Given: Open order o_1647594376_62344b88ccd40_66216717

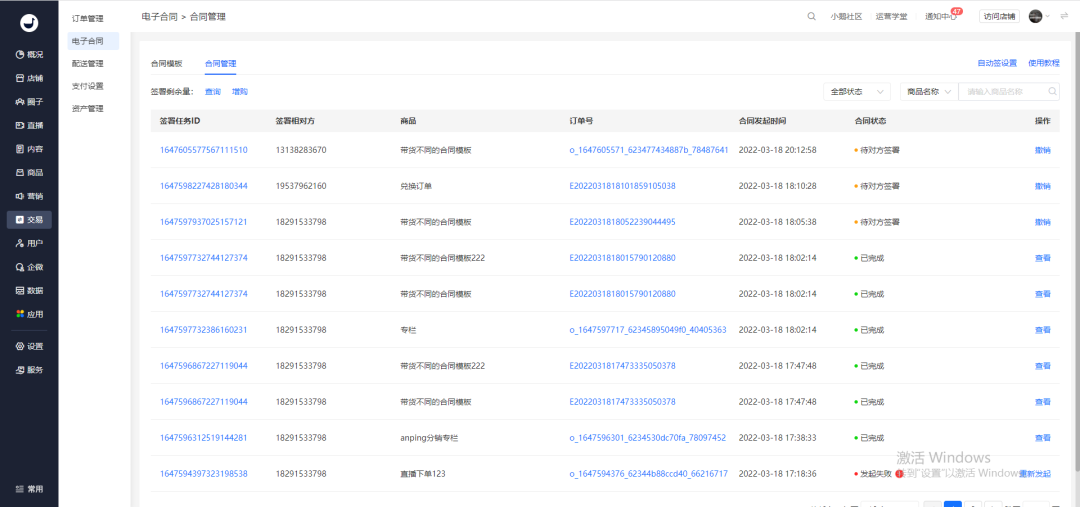Looking at the screenshot, I should (x=649, y=474).
